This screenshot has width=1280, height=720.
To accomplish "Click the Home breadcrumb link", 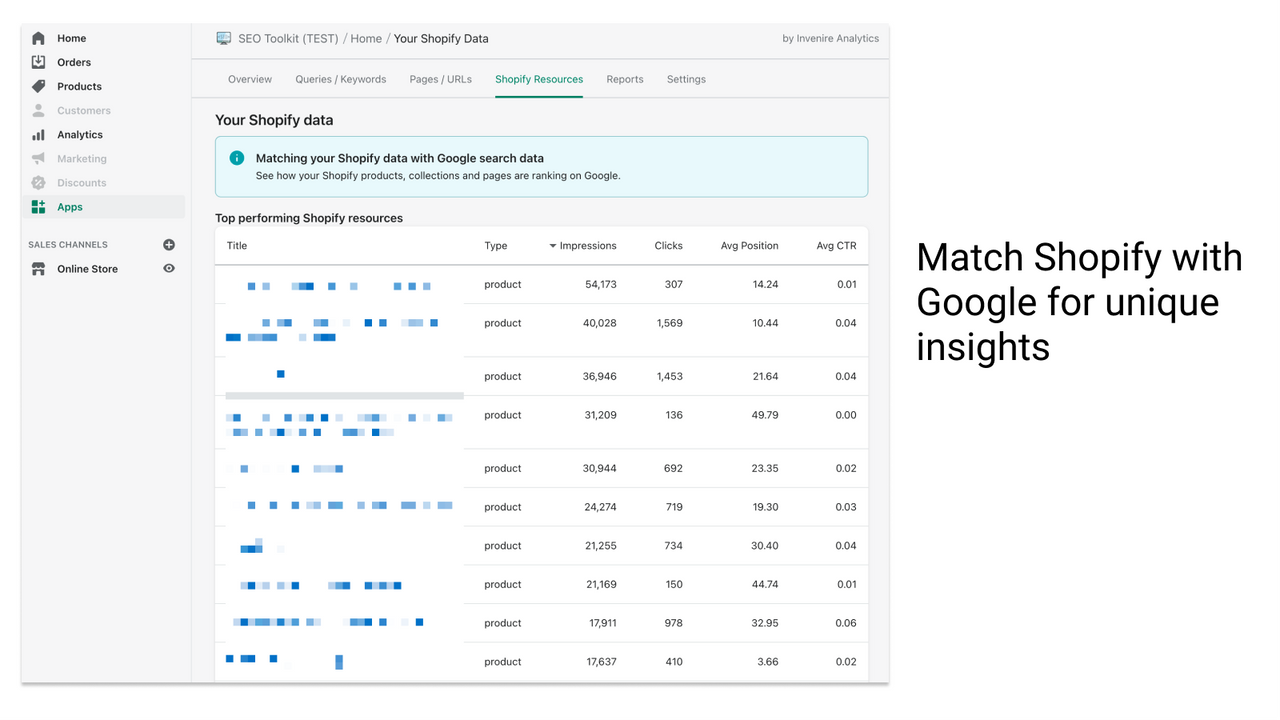I will tap(366, 38).
